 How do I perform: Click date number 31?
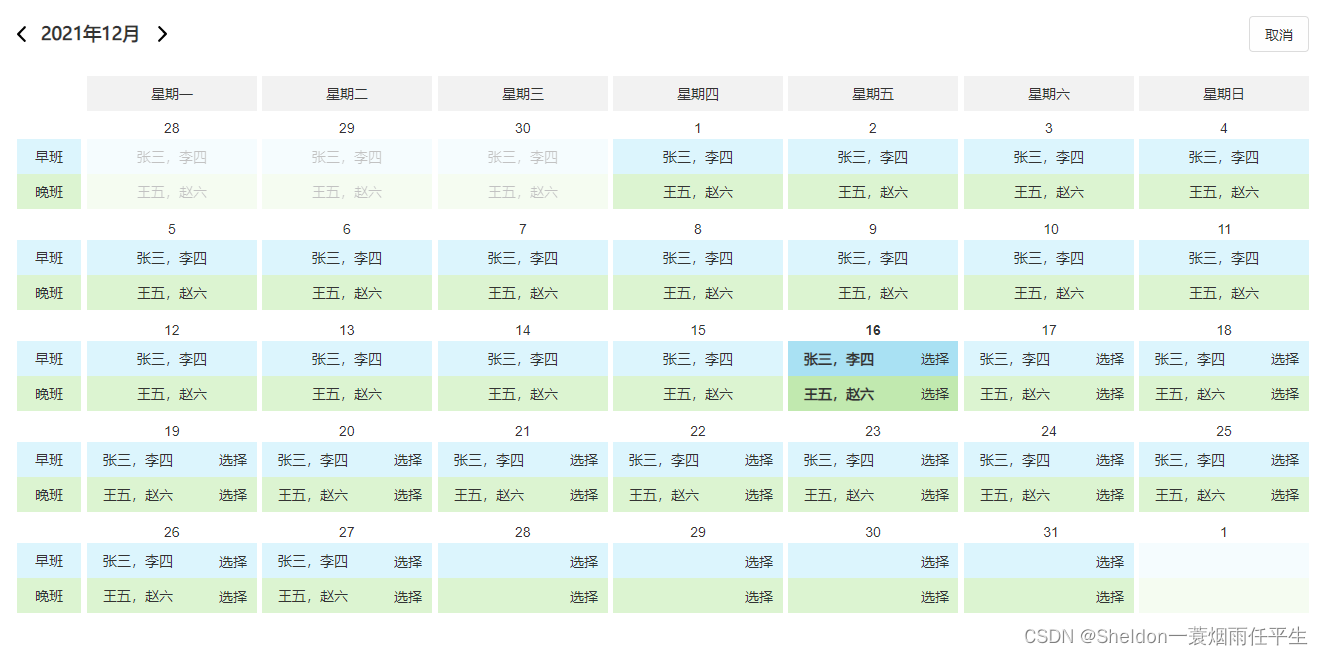coord(1050,532)
